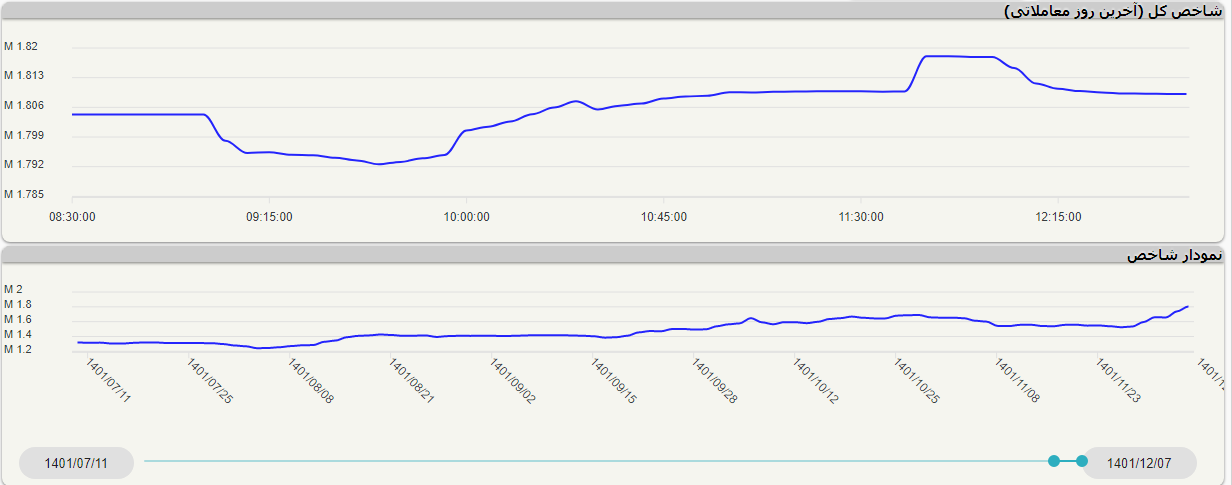This screenshot has width=1232, height=485.
Task: Click the 1401/09/15 date label on the lower chart
Action: [x=613, y=383]
